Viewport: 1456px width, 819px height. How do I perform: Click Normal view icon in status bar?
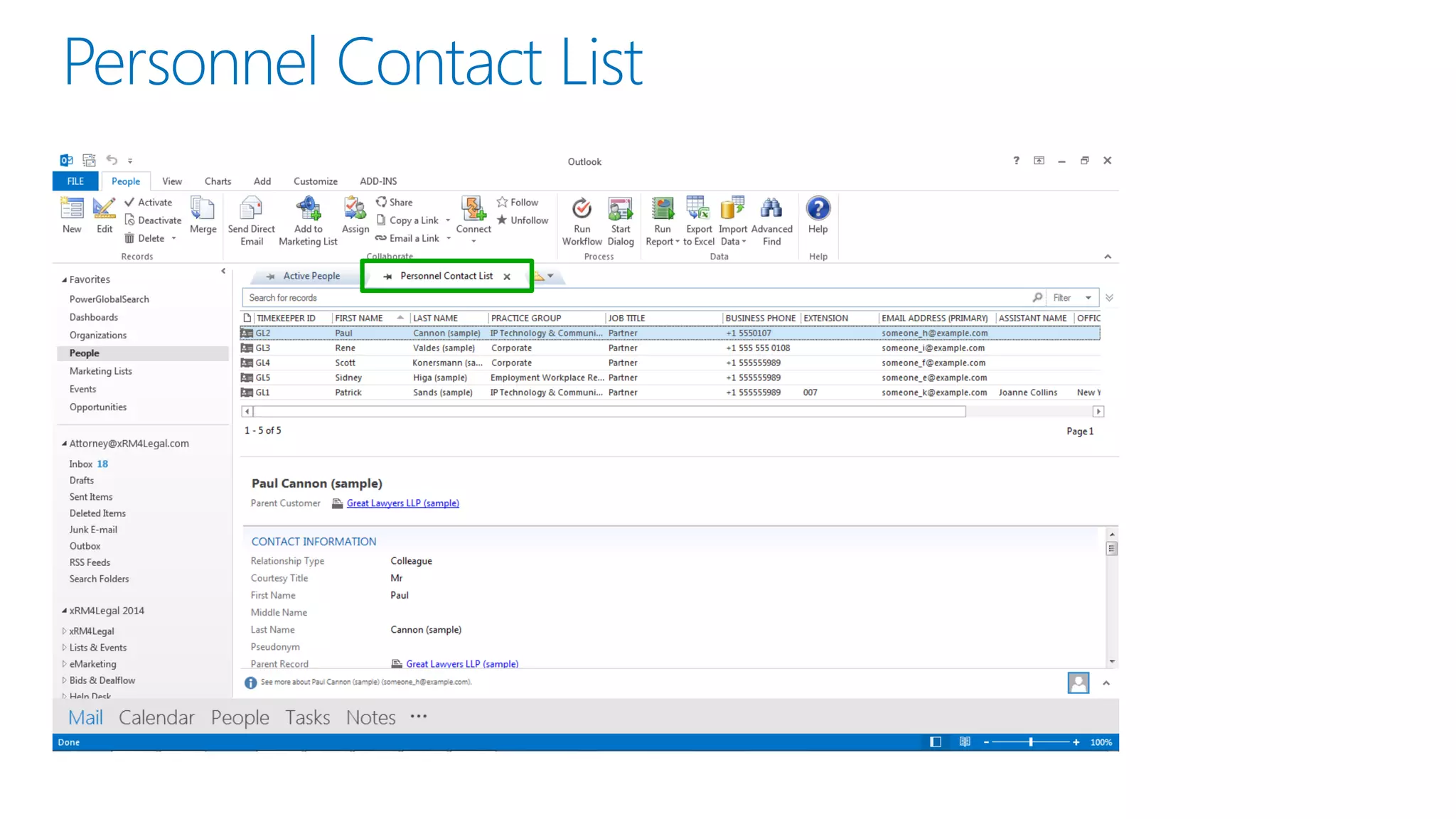point(936,742)
